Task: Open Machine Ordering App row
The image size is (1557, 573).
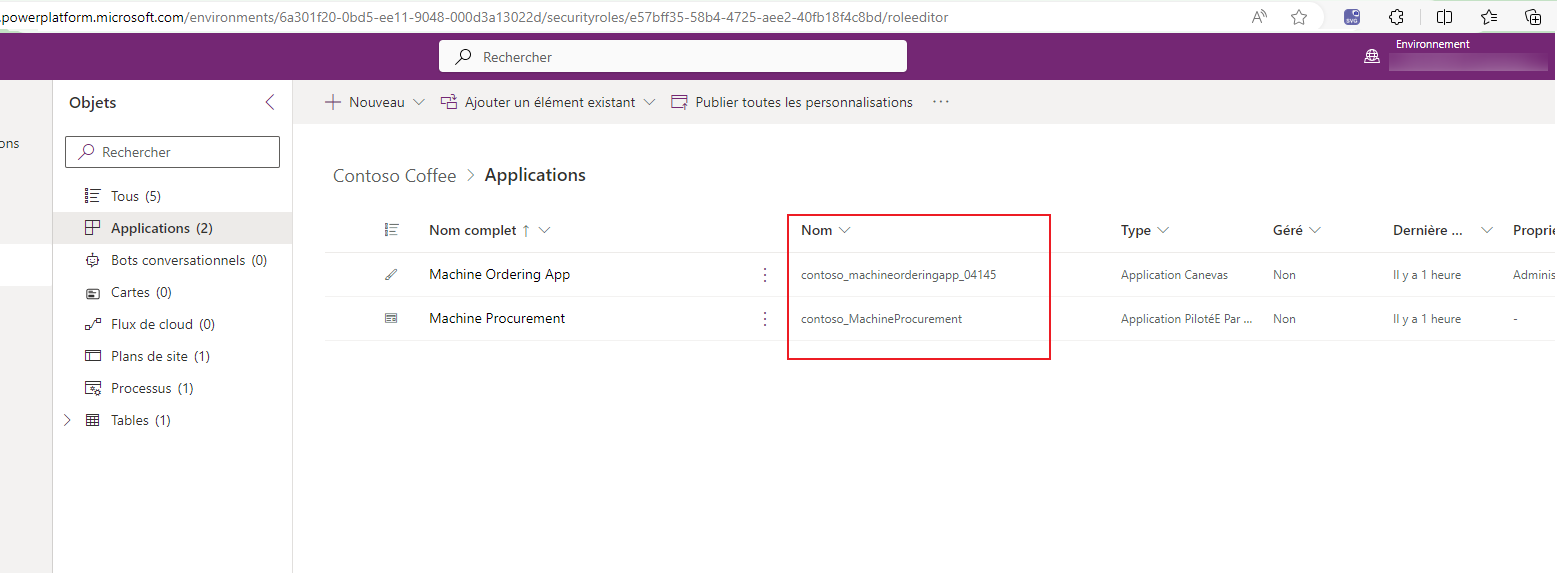Action: click(499, 274)
